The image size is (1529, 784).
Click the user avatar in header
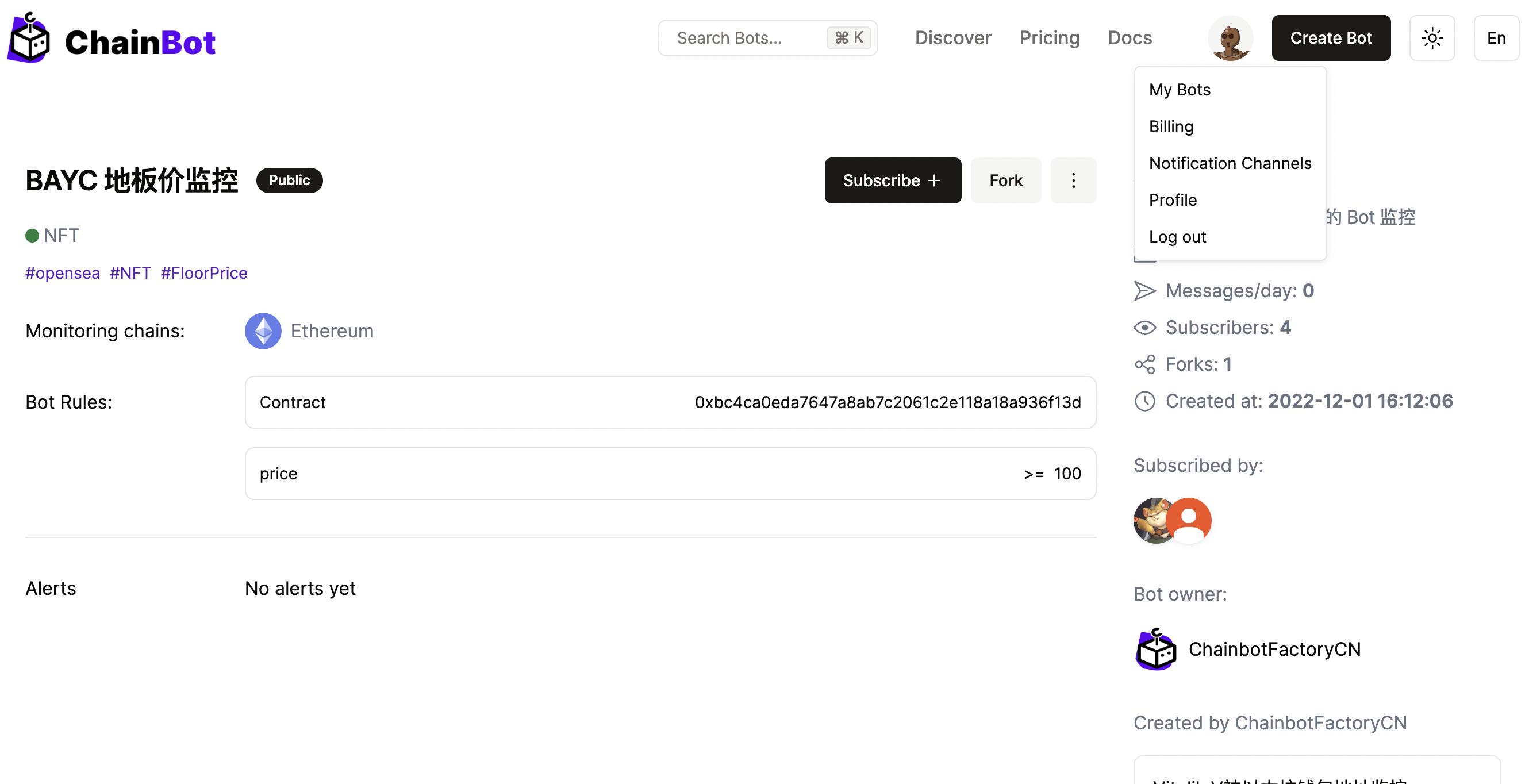coord(1230,38)
